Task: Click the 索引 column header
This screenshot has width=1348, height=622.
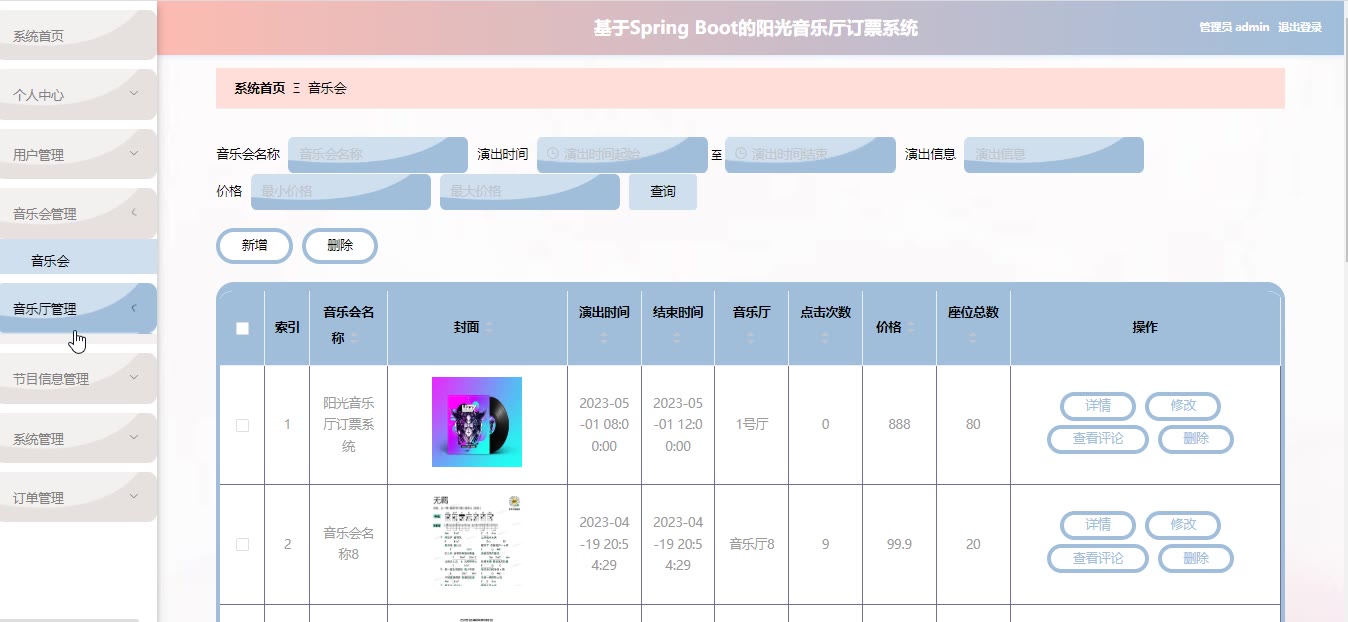Action: click(287, 328)
